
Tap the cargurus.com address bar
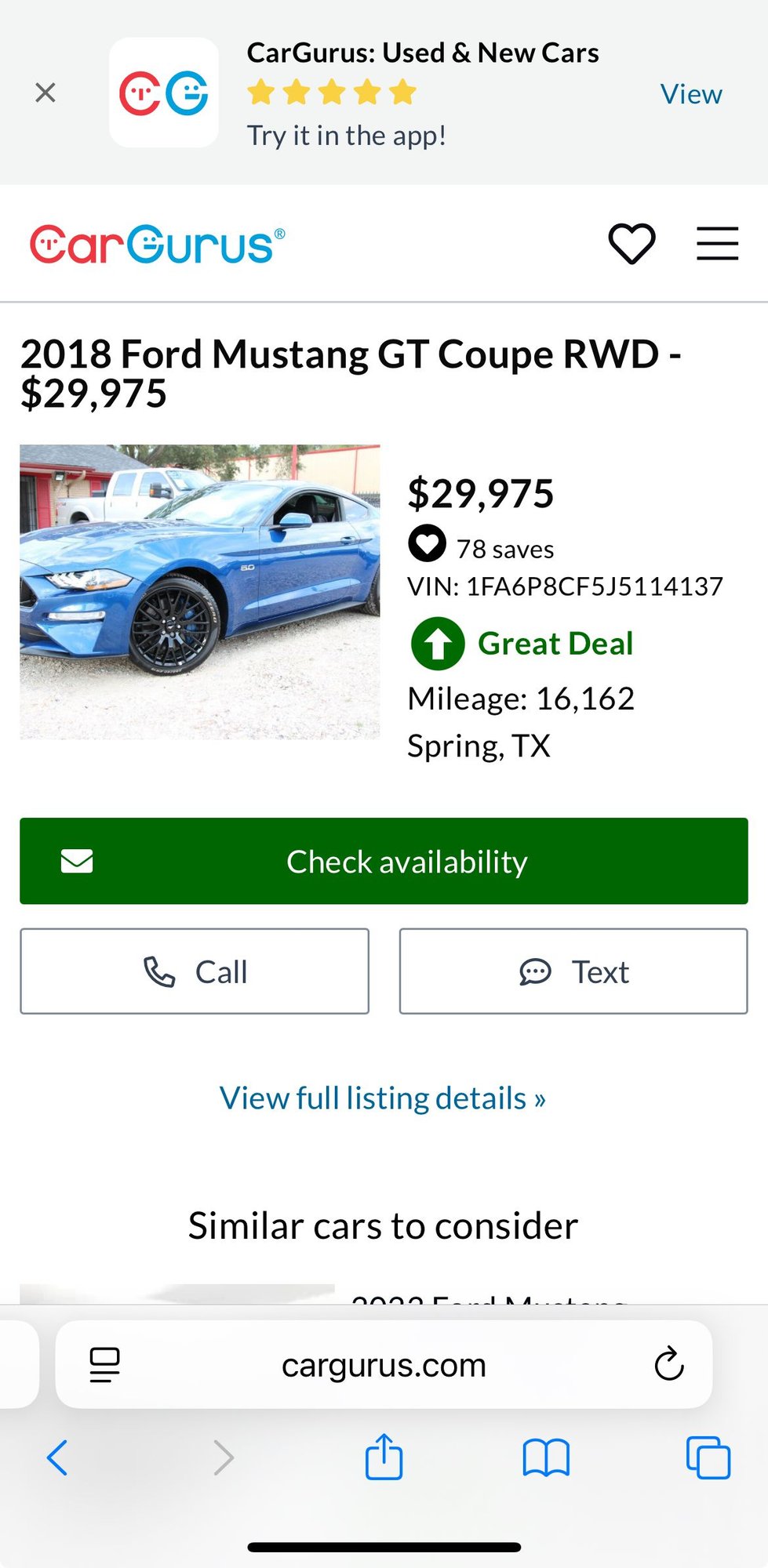pyautogui.click(x=384, y=1365)
